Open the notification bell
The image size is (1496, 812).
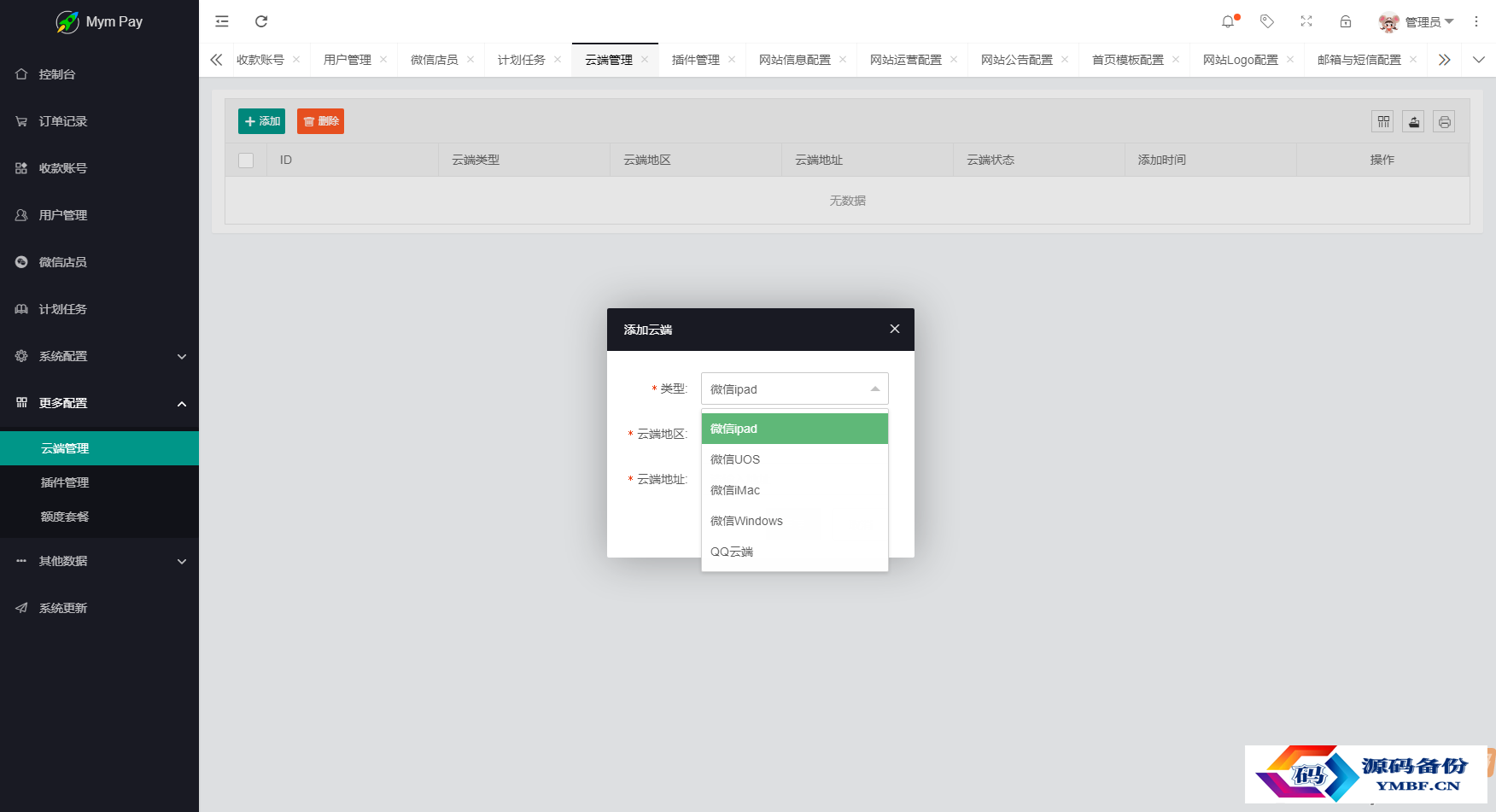tap(1229, 21)
